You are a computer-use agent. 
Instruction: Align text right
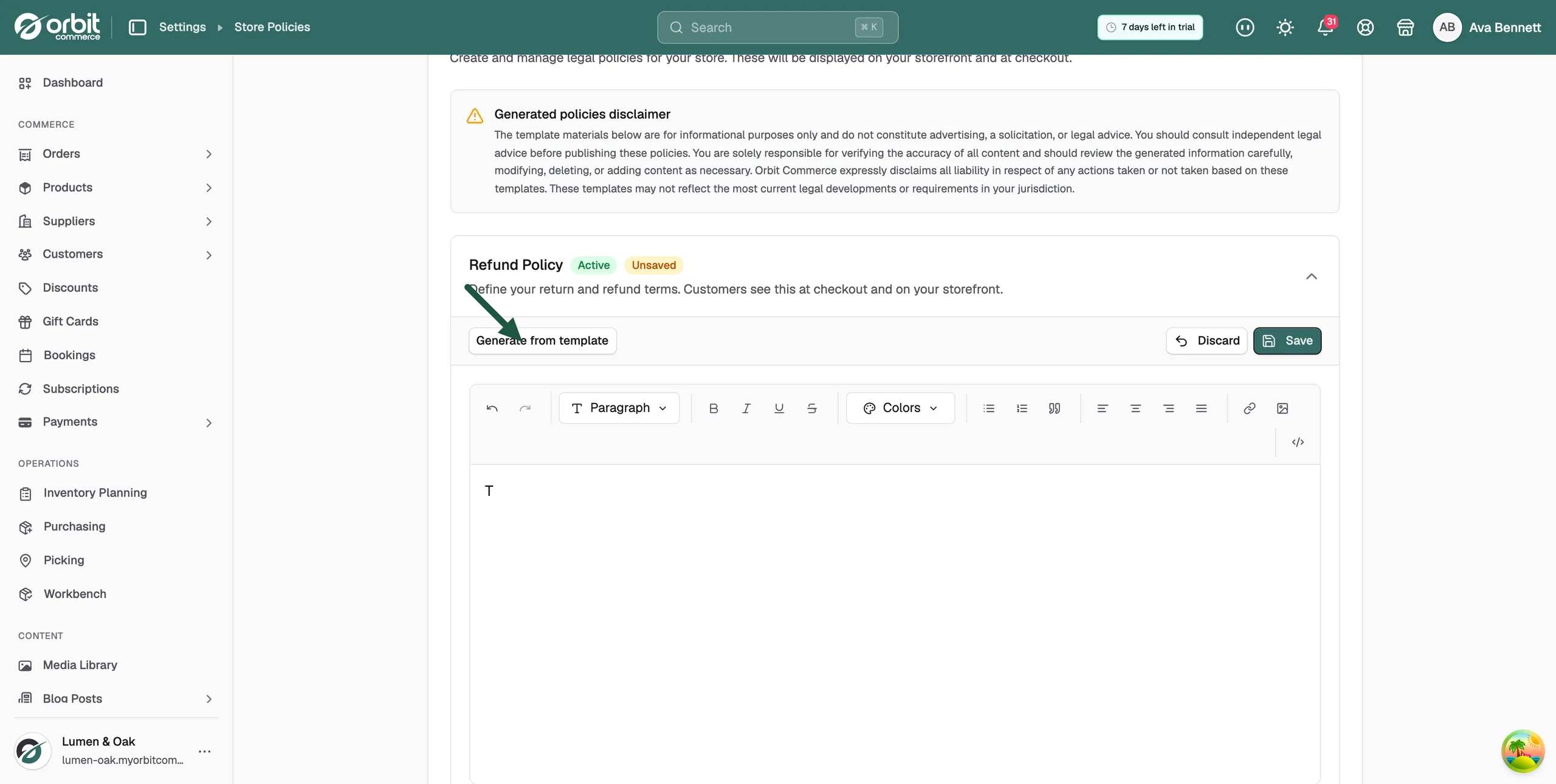coord(1168,408)
